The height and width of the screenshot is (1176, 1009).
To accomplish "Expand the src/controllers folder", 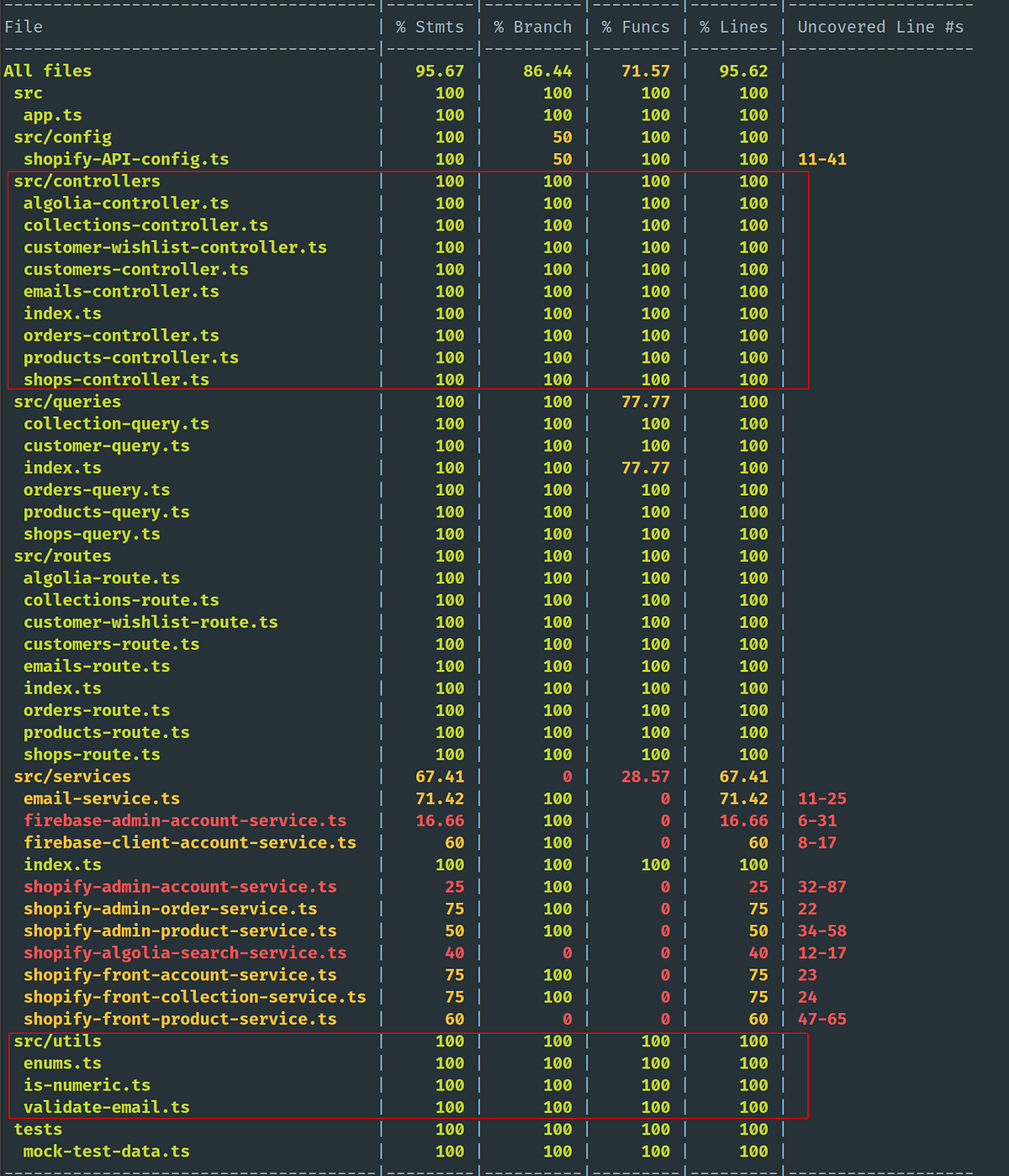I will tap(87, 181).
